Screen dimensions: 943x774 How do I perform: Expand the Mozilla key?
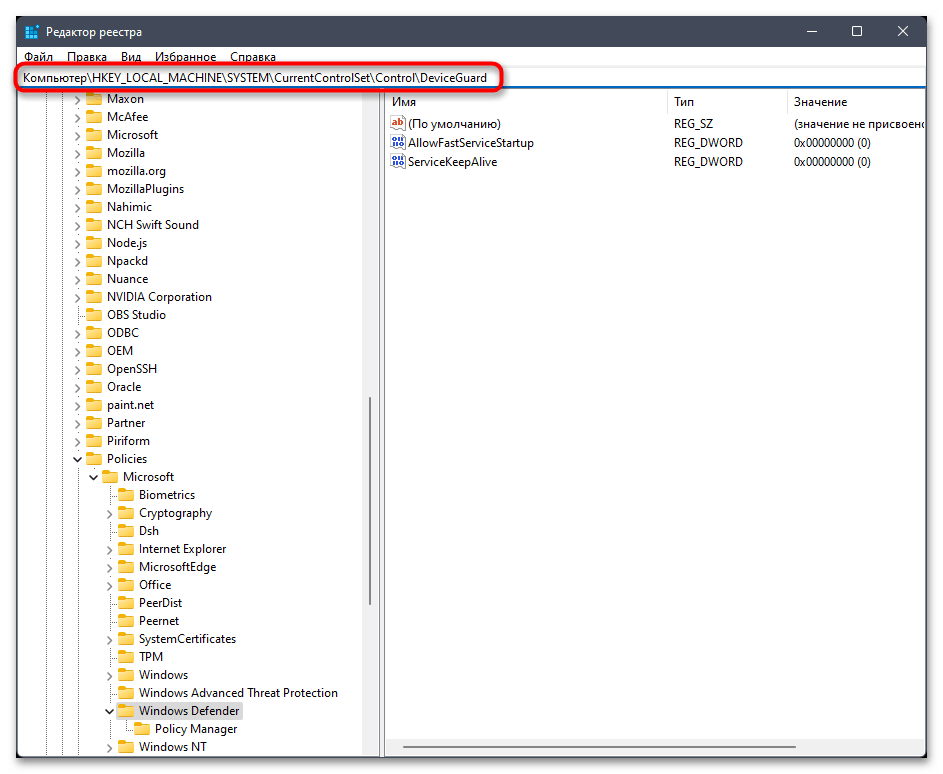pyautogui.click(x=78, y=154)
